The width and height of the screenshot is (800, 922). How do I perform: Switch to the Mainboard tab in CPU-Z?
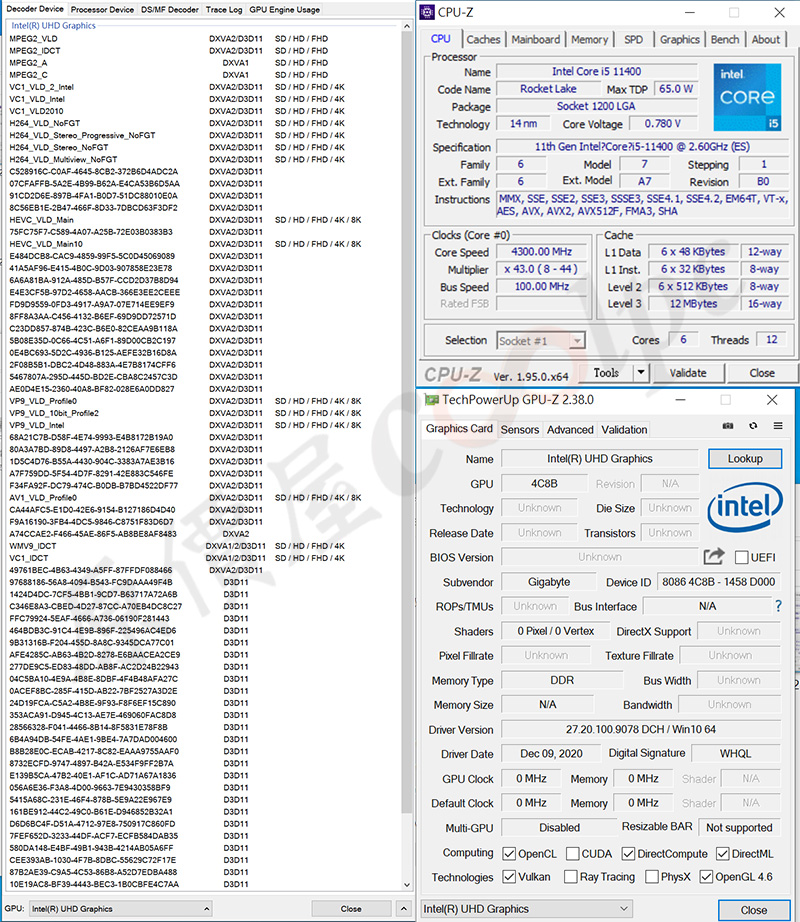[535, 39]
